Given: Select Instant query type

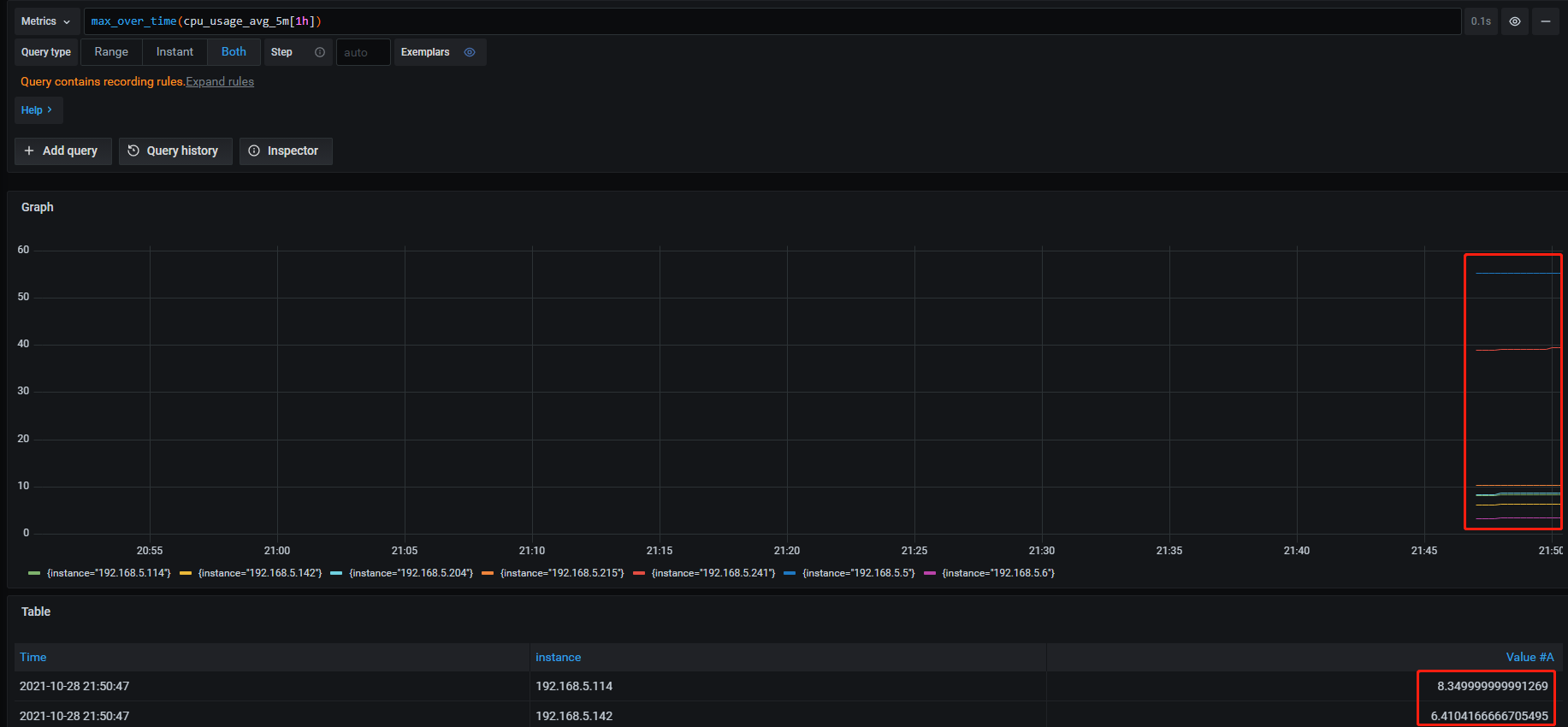Looking at the screenshot, I should [x=175, y=52].
